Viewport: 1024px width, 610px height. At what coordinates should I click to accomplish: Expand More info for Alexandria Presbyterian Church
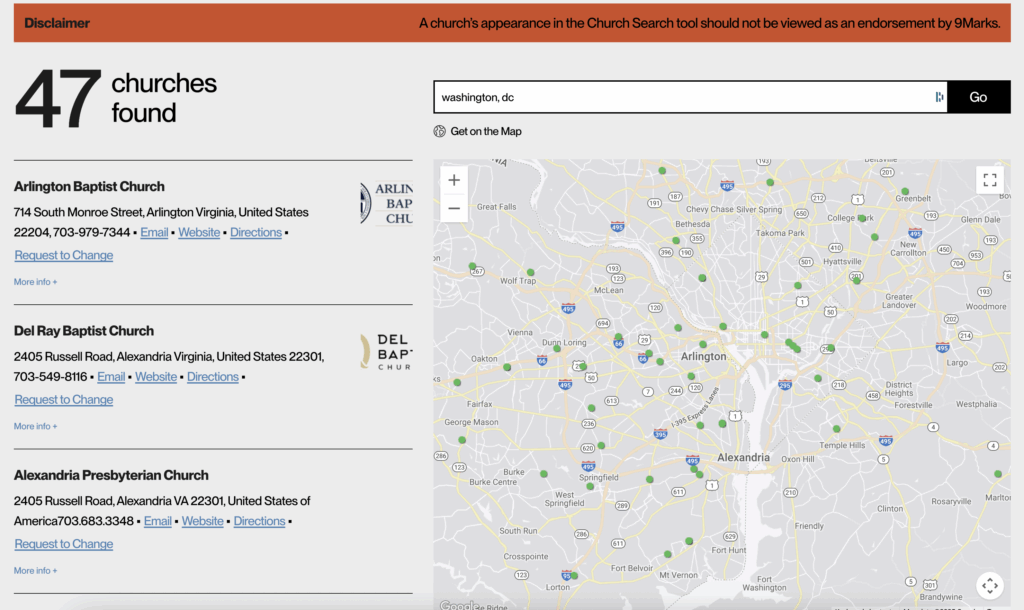35,571
